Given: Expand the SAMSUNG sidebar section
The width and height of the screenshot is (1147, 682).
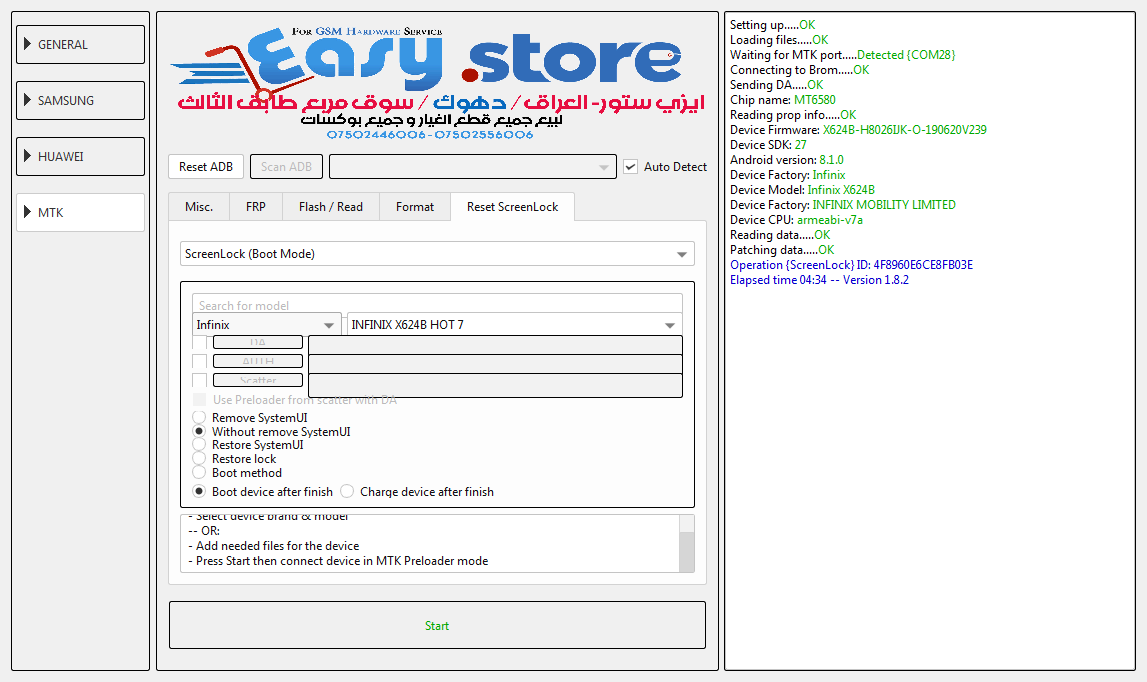Looking at the screenshot, I should pos(80,100).
